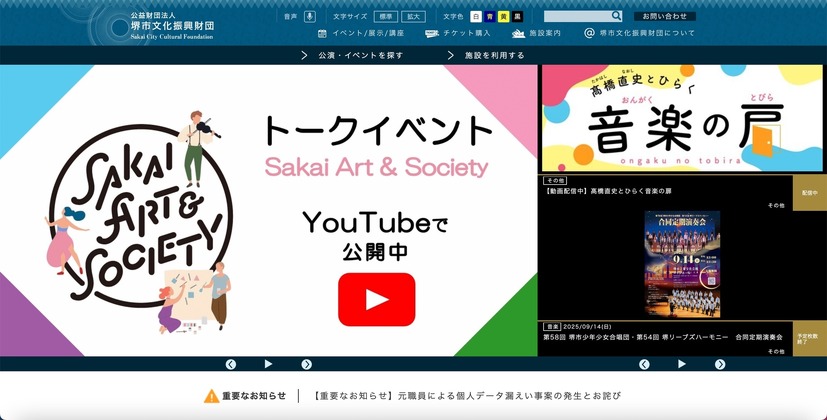Click the site search input field
Viewport: 827px width, 420px height.
pos(578,16)
